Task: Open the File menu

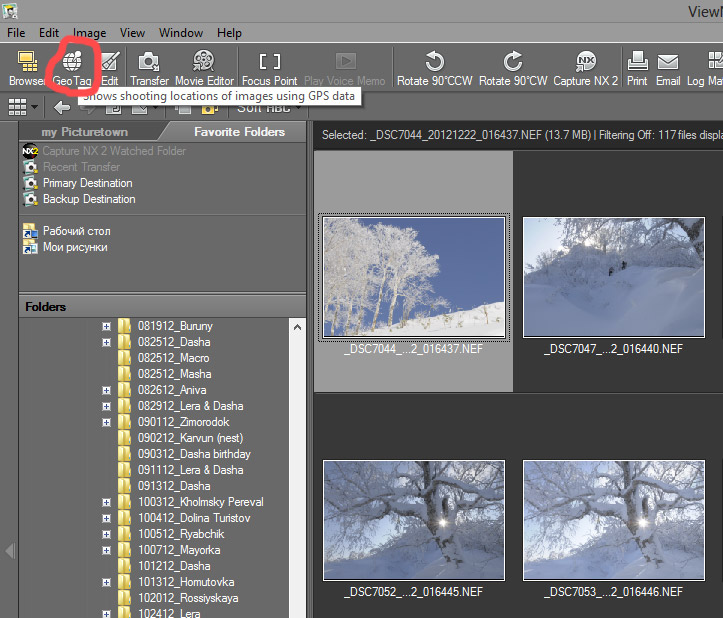Action: click(16, 33)
